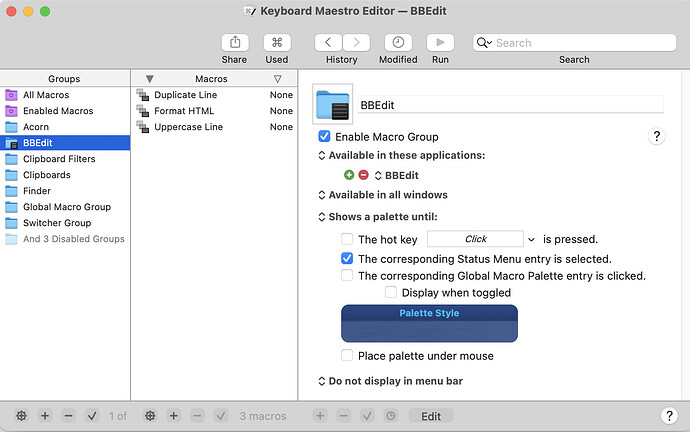Uncheck the Status Menu entry is selected option
Image resolution: width=690 pixels, height=432 pixels.
point(347,258)
